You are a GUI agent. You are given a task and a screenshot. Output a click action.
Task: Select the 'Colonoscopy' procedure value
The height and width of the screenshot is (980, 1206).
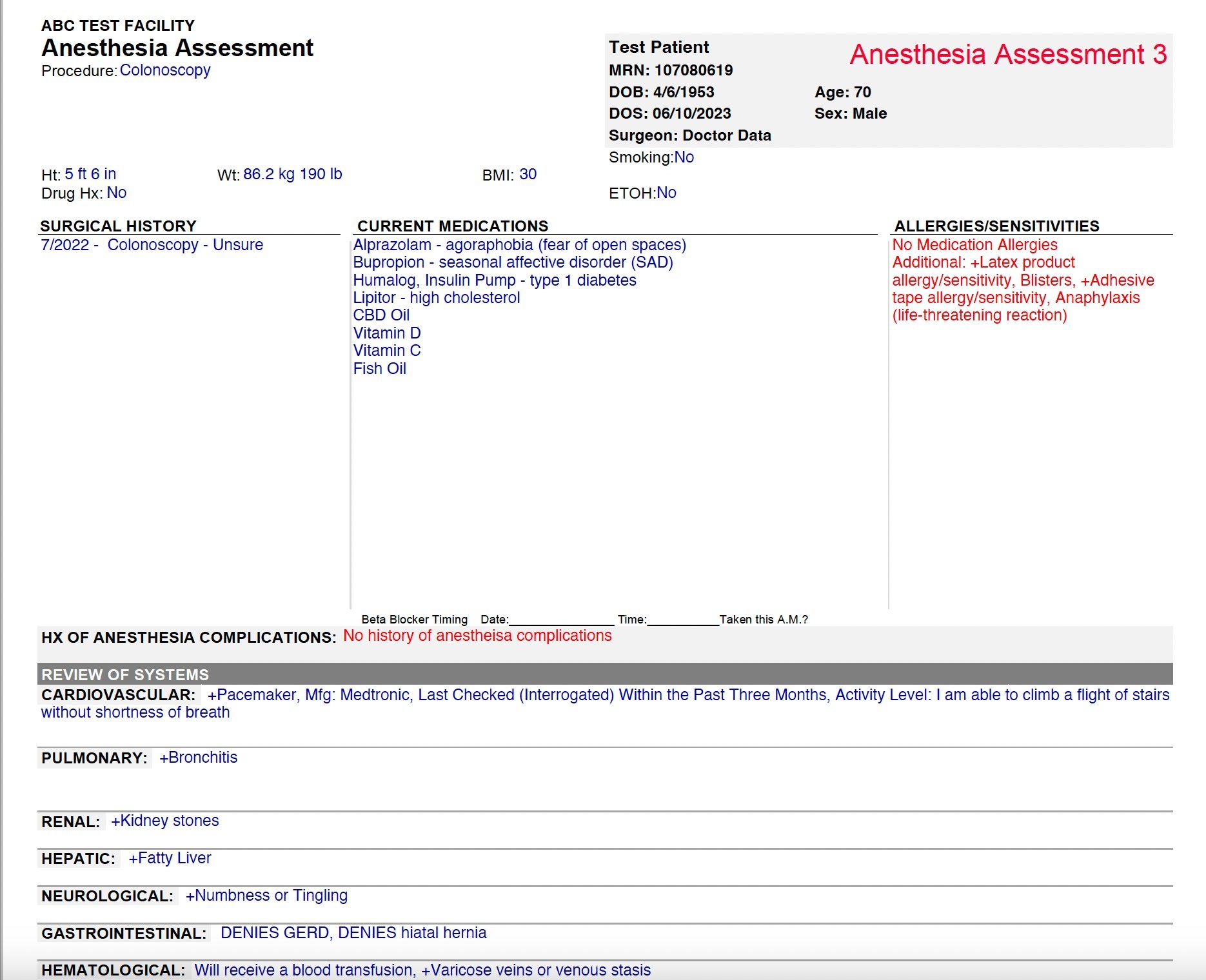pos(165,70)
